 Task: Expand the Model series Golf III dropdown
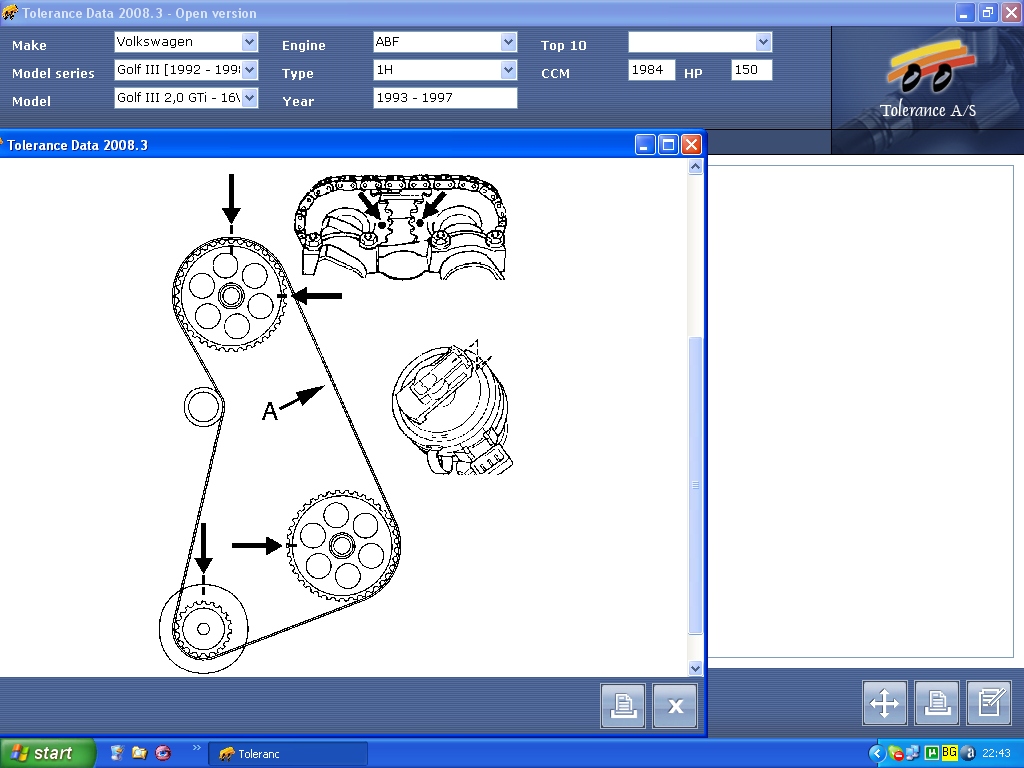(x=249, y=70)
